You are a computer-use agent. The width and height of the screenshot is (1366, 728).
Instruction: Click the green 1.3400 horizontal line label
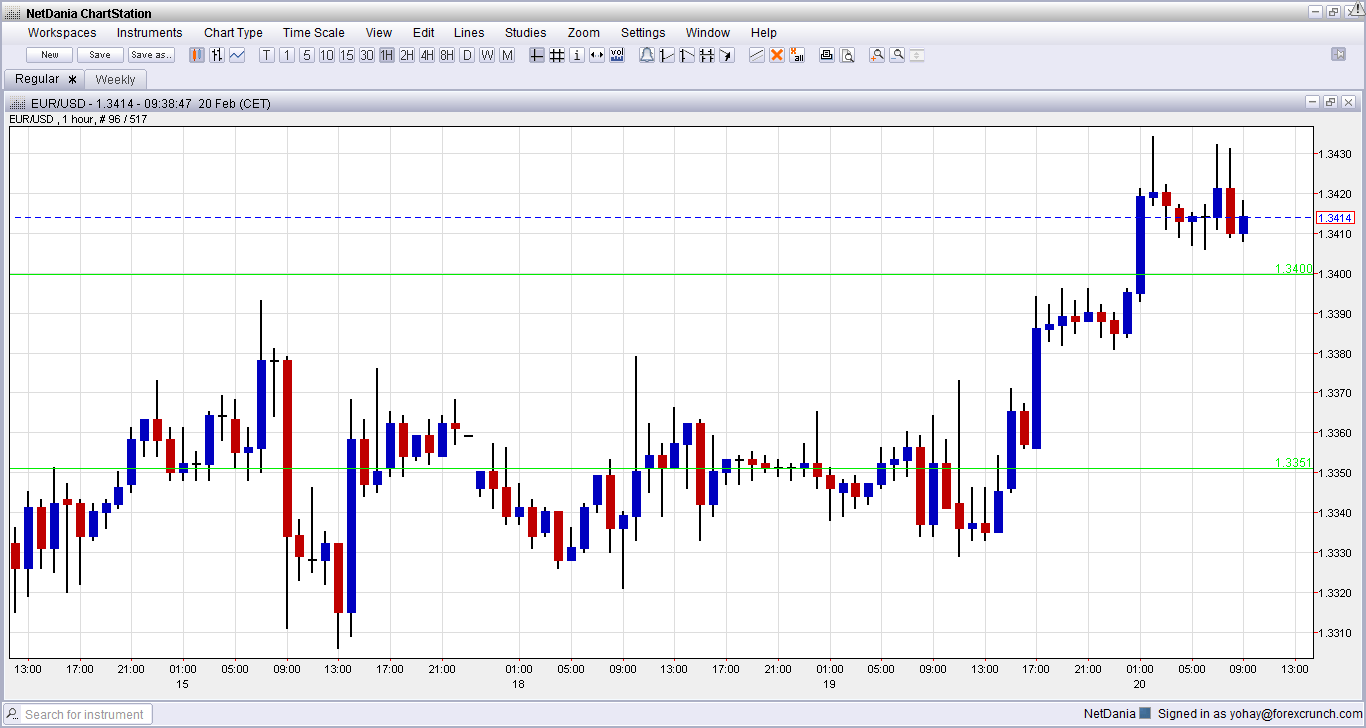[1293, 269]
